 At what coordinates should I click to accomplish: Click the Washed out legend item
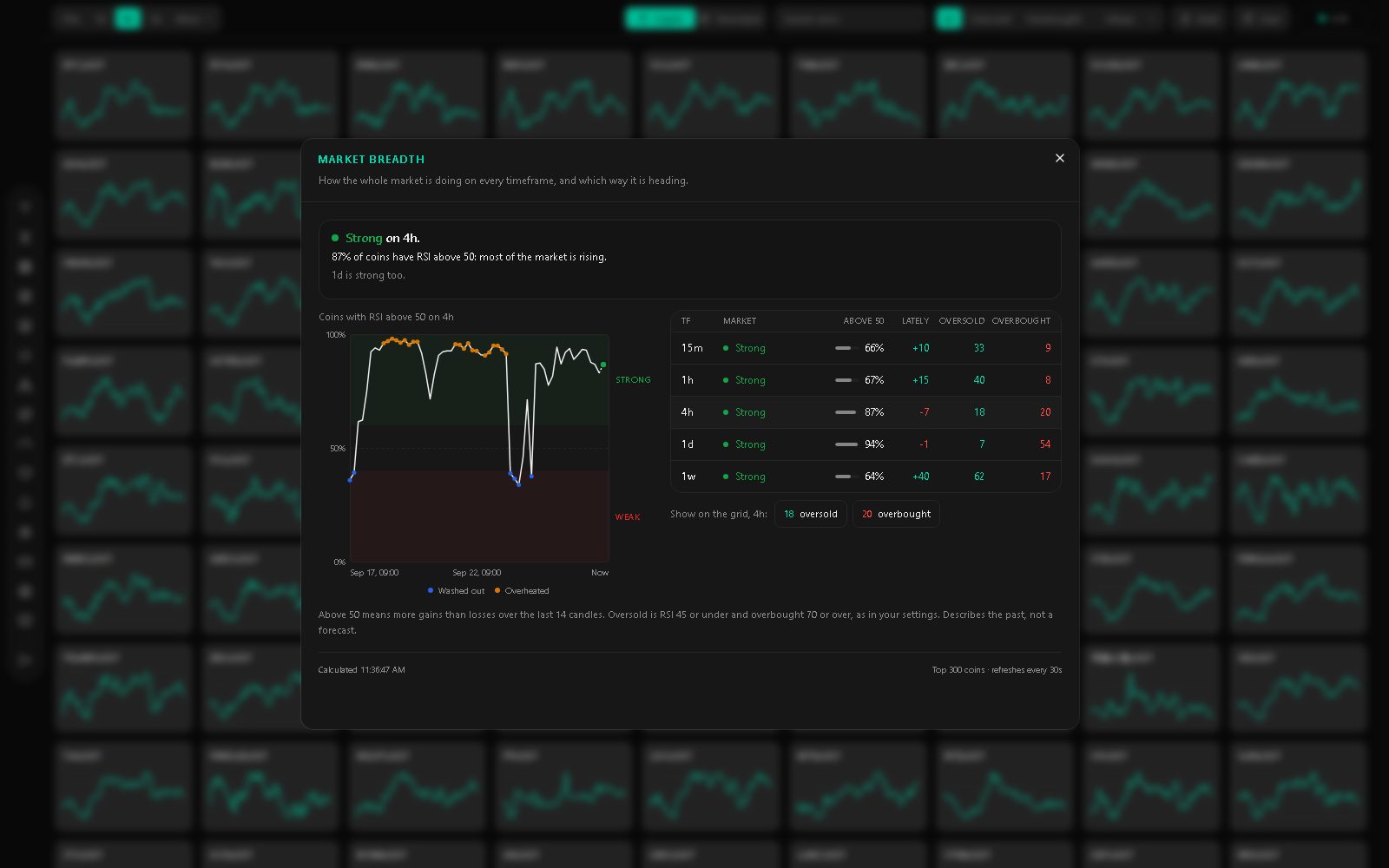[x=456, y=591]
